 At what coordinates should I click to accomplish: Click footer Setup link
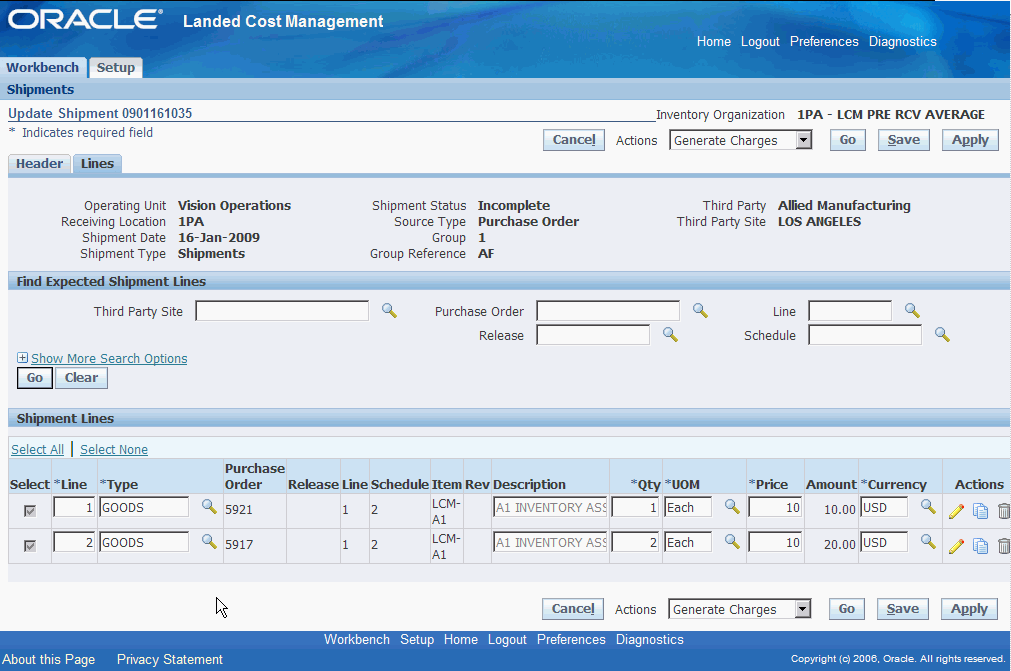[x=417, y=639]
